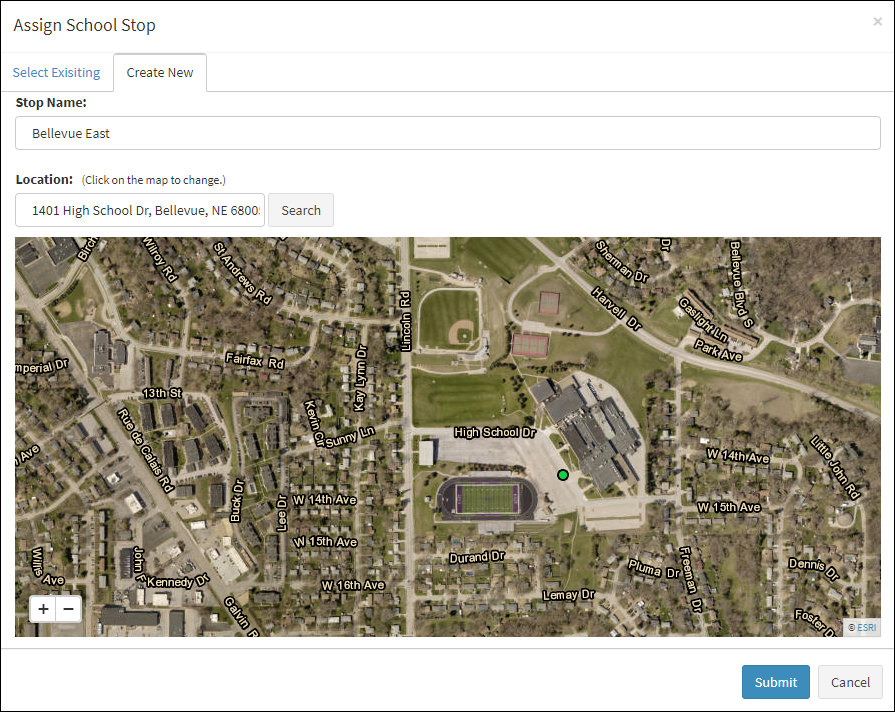The image size is (895, 712).
Task: Click the Sherman Dr street label
Action: 622,262
